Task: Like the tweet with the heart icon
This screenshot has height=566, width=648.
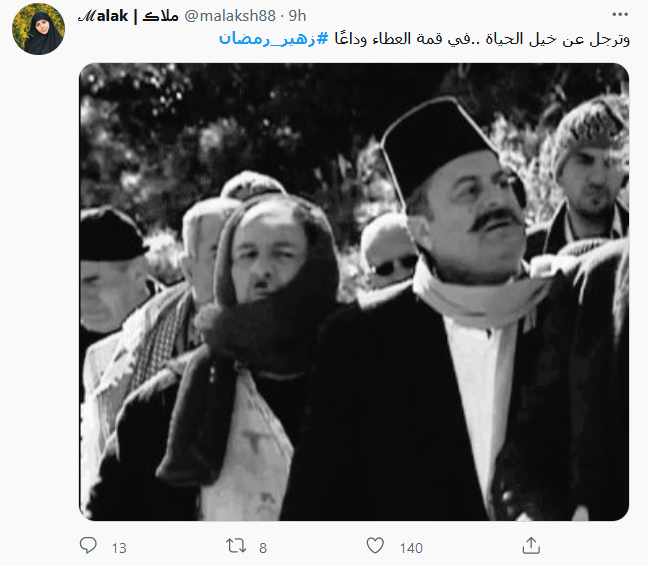Action: click(x=375, y=546)
